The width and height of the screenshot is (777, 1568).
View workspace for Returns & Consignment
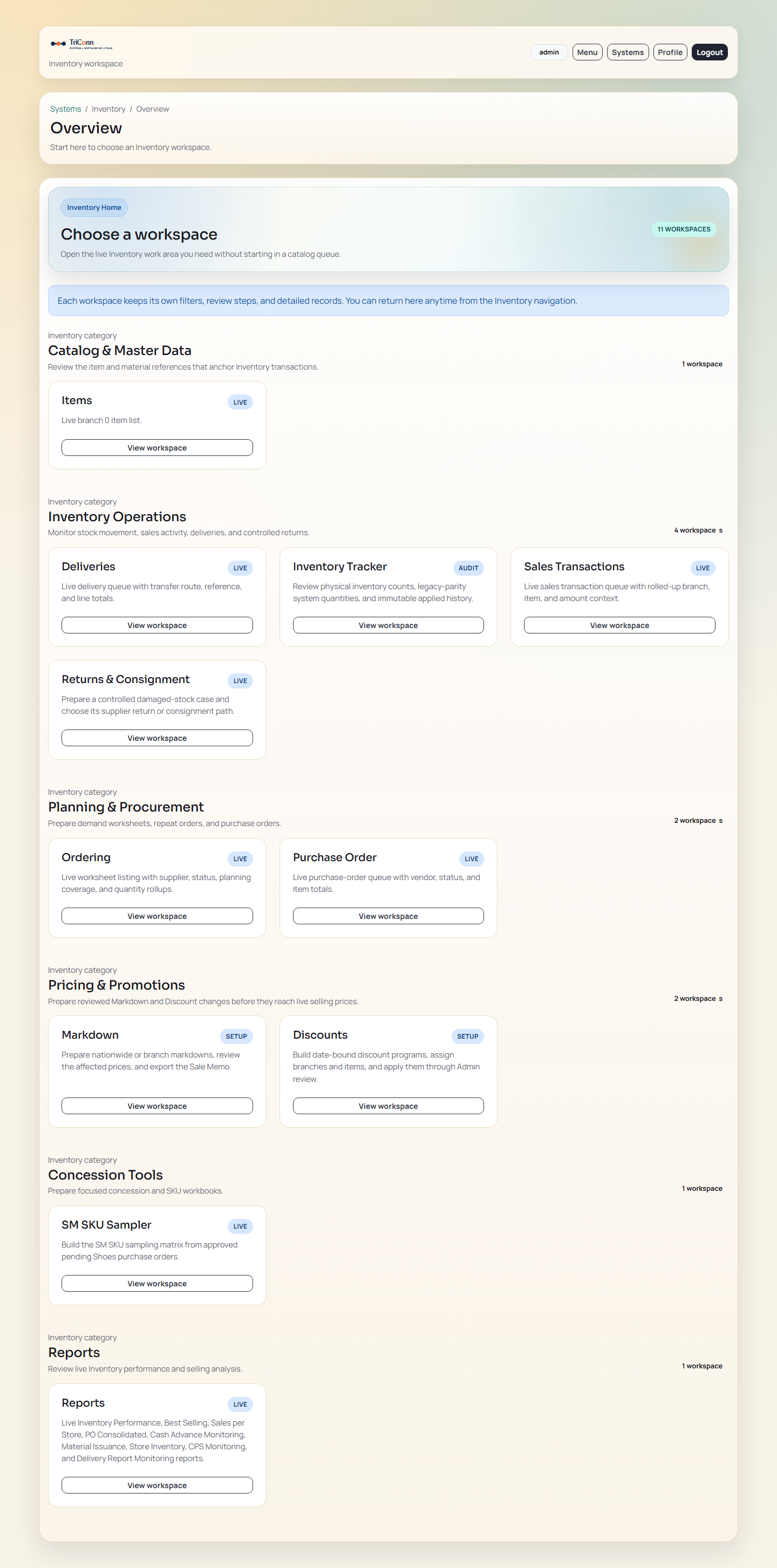(157, 738)
